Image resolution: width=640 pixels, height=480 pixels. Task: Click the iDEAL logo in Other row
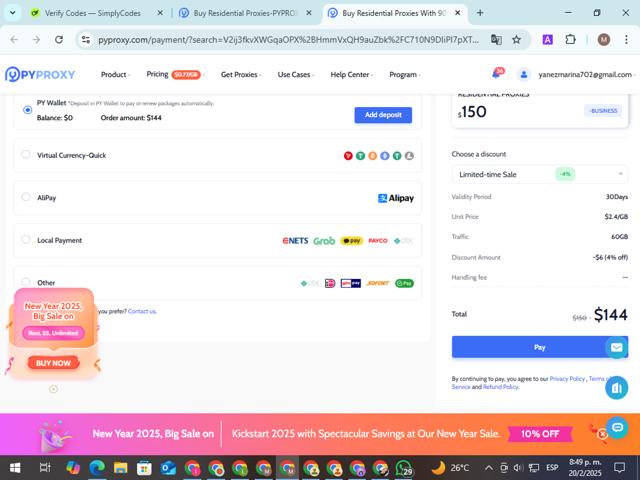point(330,283)
